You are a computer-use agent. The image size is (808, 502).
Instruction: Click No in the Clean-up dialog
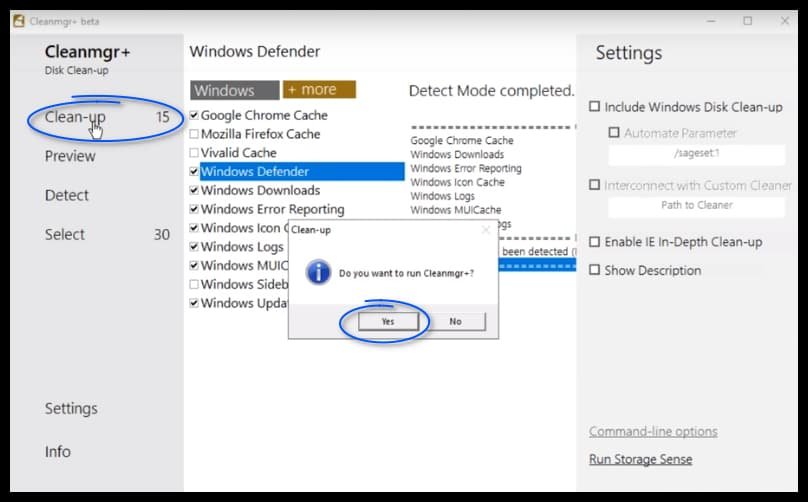coord(455,321)
